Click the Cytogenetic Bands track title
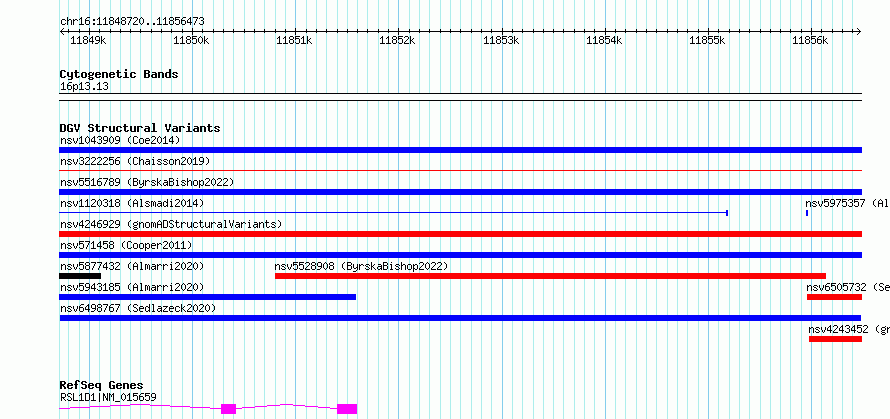 click(x=119, y=74)
